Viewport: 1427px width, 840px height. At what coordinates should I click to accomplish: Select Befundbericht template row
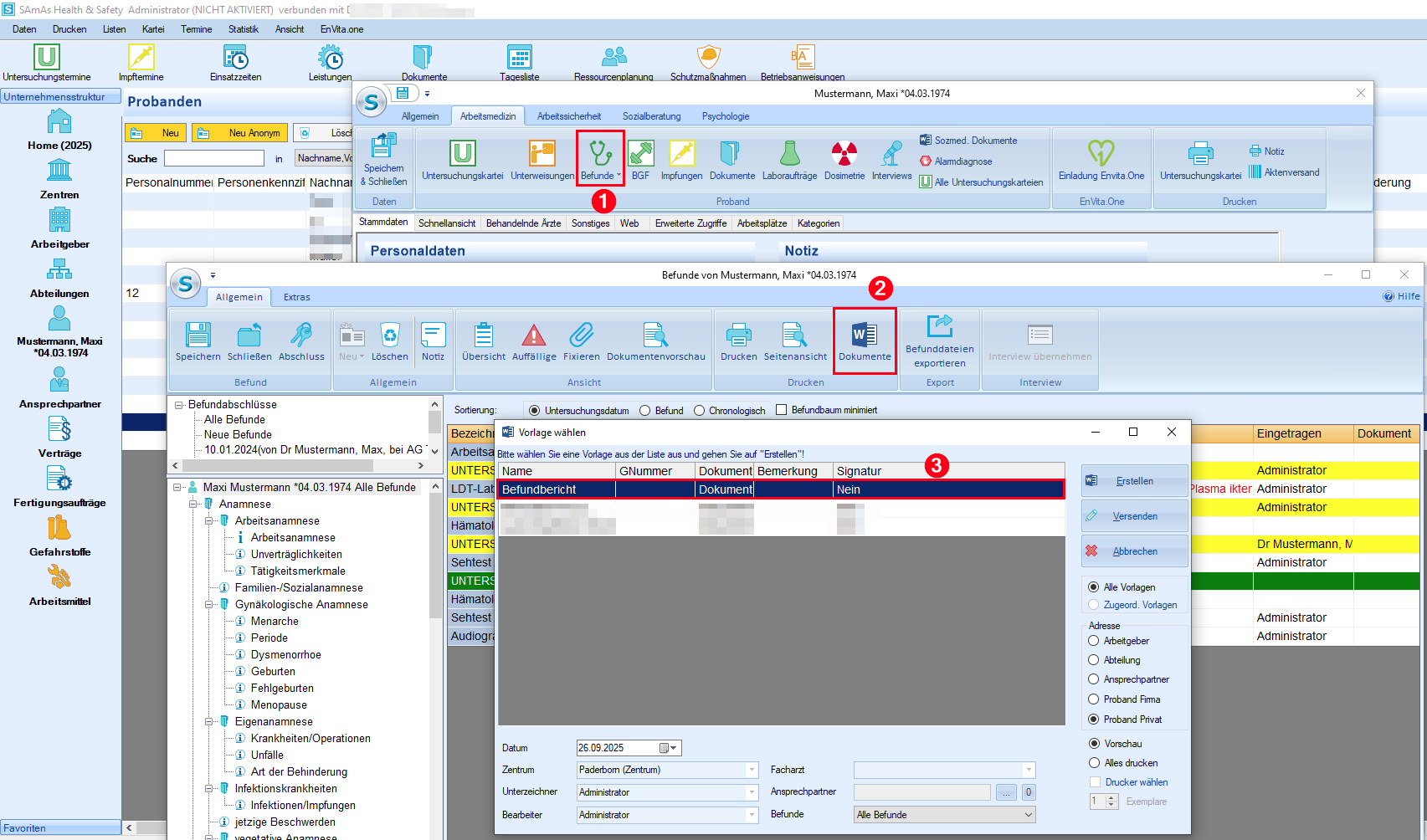point(781,489)
